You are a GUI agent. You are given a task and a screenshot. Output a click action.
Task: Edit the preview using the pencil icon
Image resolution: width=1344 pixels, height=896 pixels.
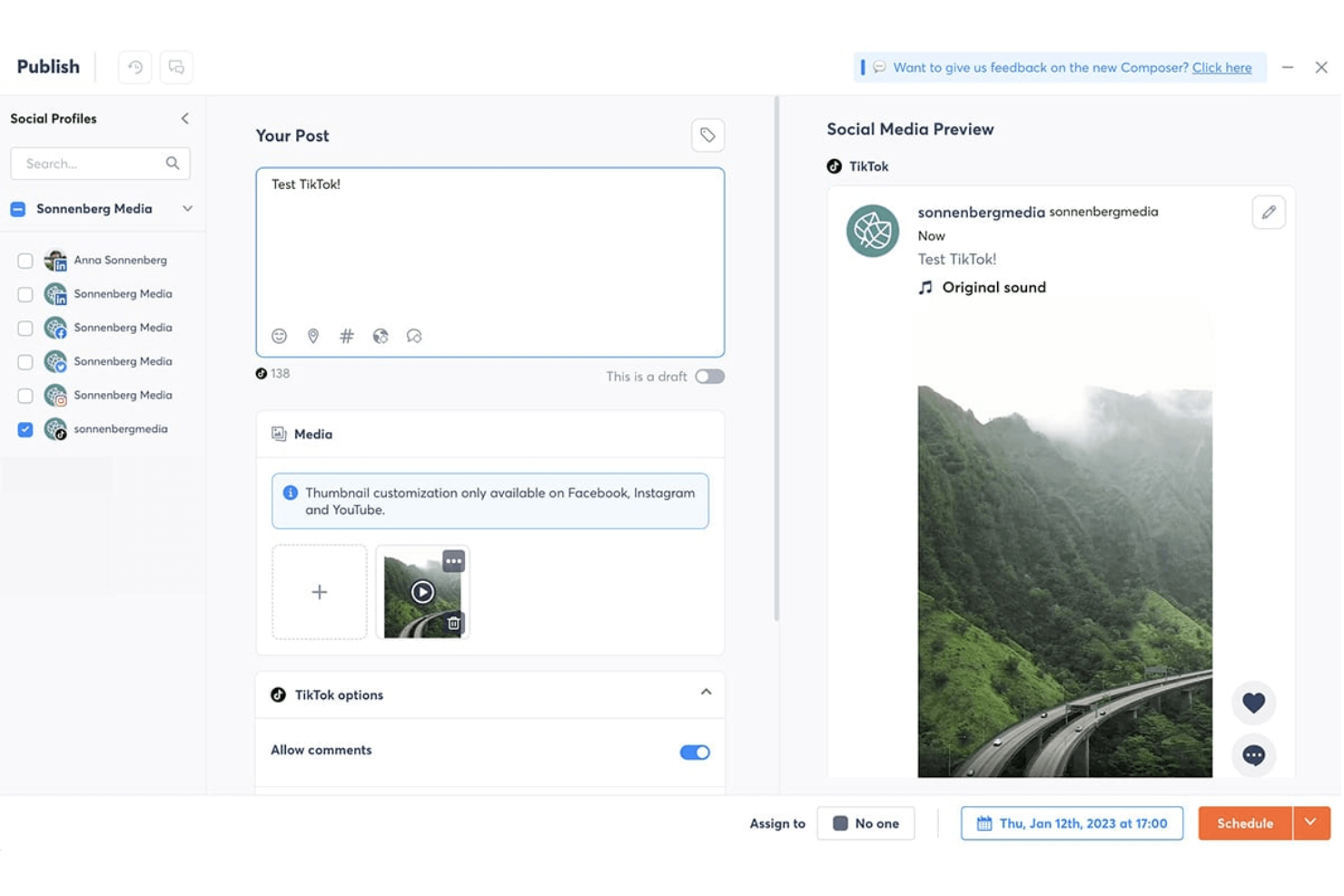pyautogui.click(x=1268, y=212)
